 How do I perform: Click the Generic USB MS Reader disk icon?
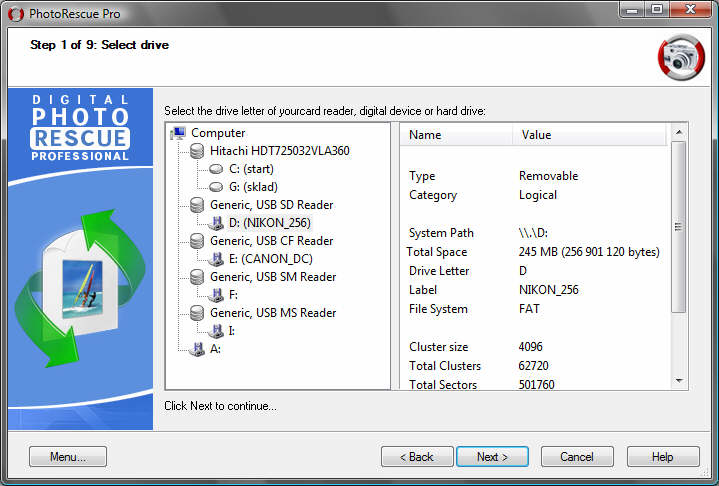(197, 313)
